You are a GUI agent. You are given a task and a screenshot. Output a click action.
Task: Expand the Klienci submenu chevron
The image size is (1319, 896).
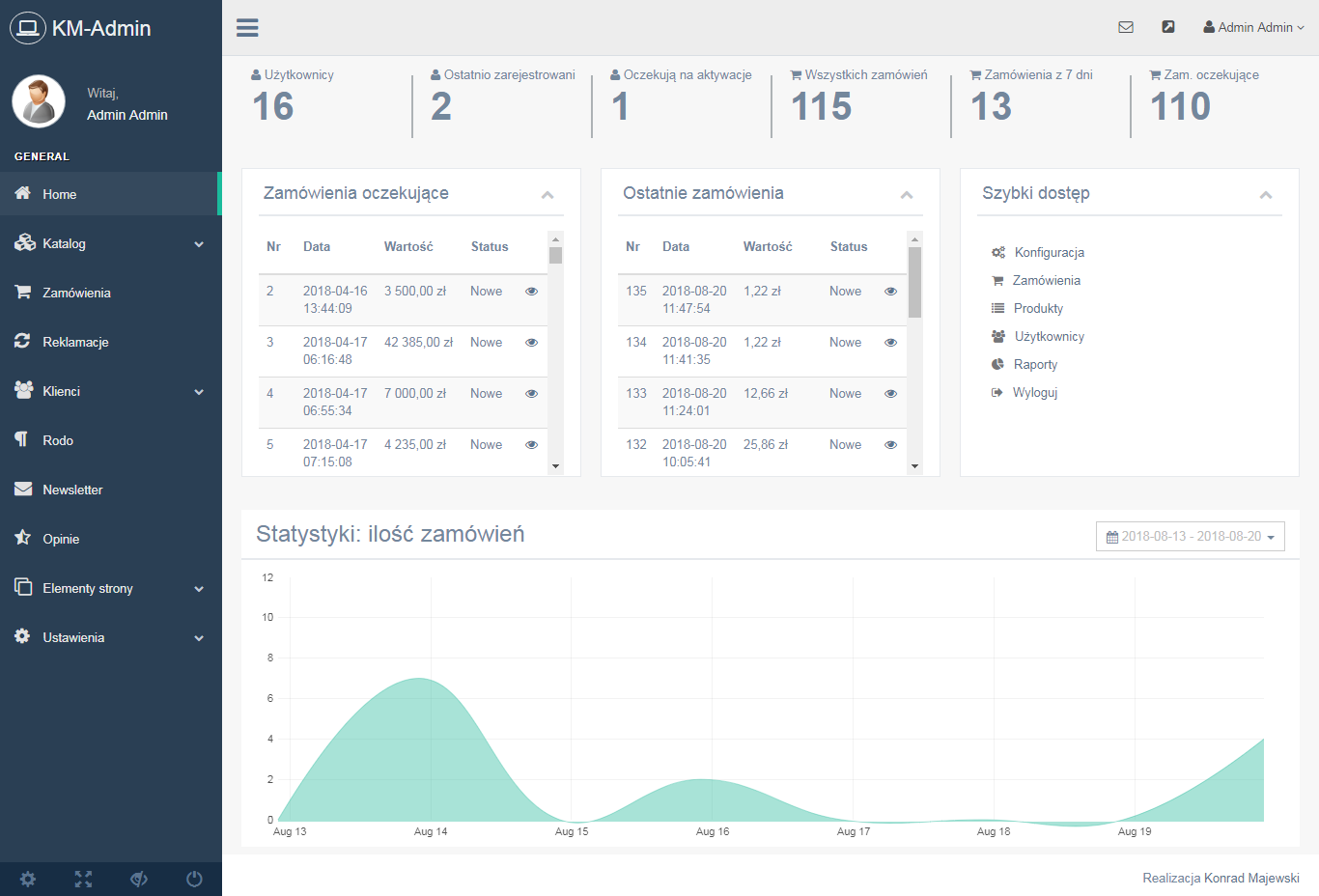tap(199, 392)
